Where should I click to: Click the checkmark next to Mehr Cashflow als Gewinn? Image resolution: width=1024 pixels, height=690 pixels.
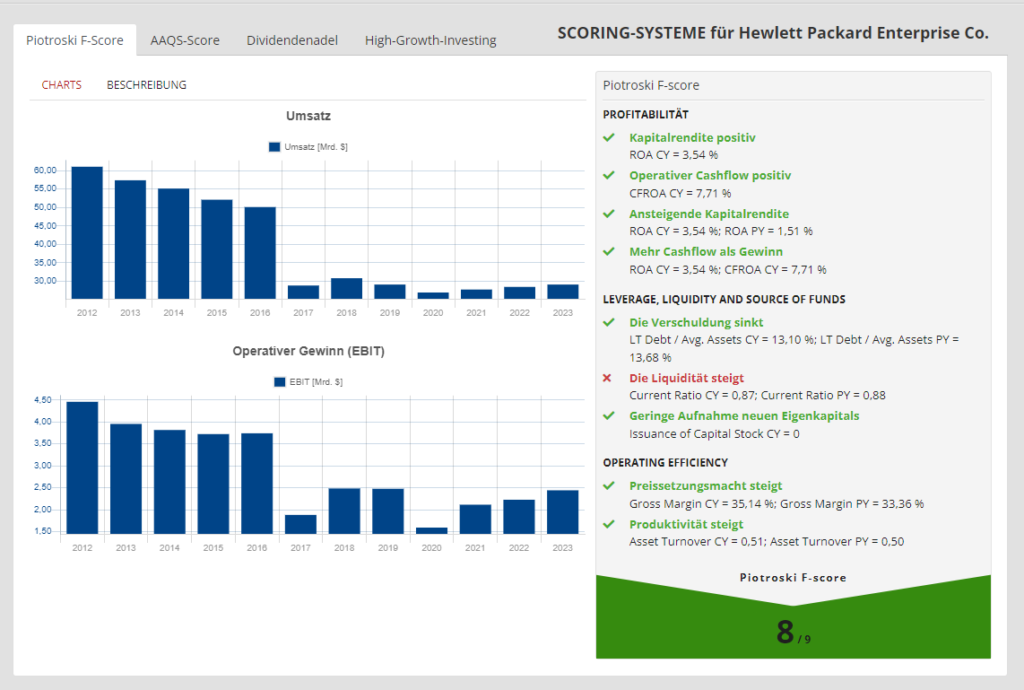608,252
